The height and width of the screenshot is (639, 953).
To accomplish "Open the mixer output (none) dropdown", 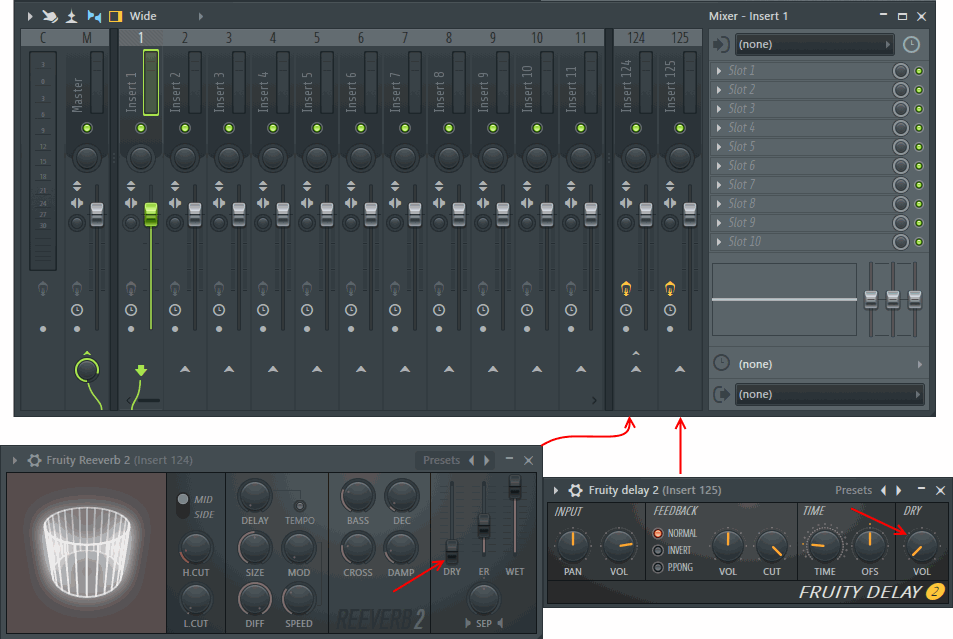I will (828, 394).
